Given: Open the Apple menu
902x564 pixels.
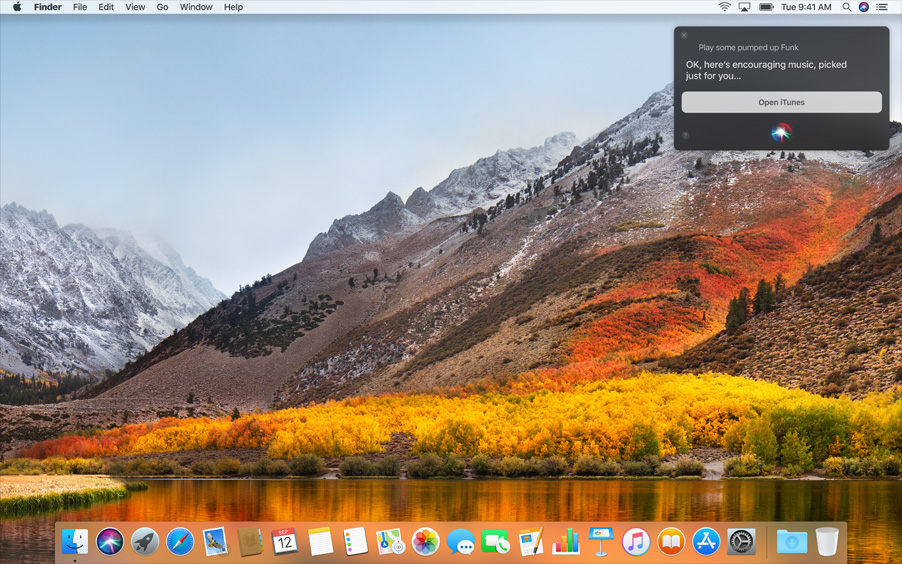Looking at the screenshot, I should tap(16, 7).
